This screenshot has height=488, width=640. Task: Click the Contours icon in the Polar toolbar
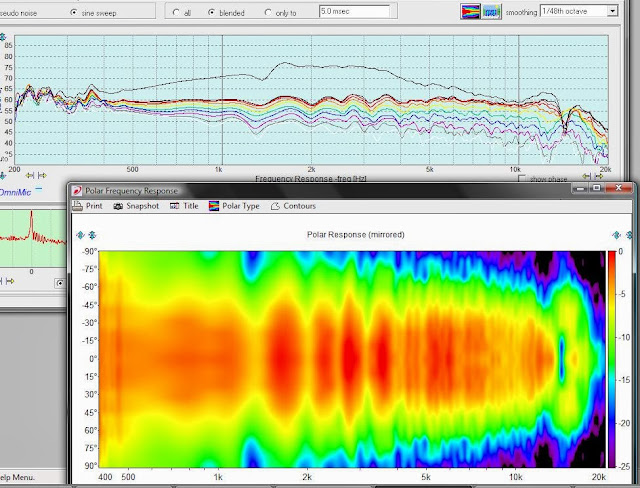[x=275, y=206]
